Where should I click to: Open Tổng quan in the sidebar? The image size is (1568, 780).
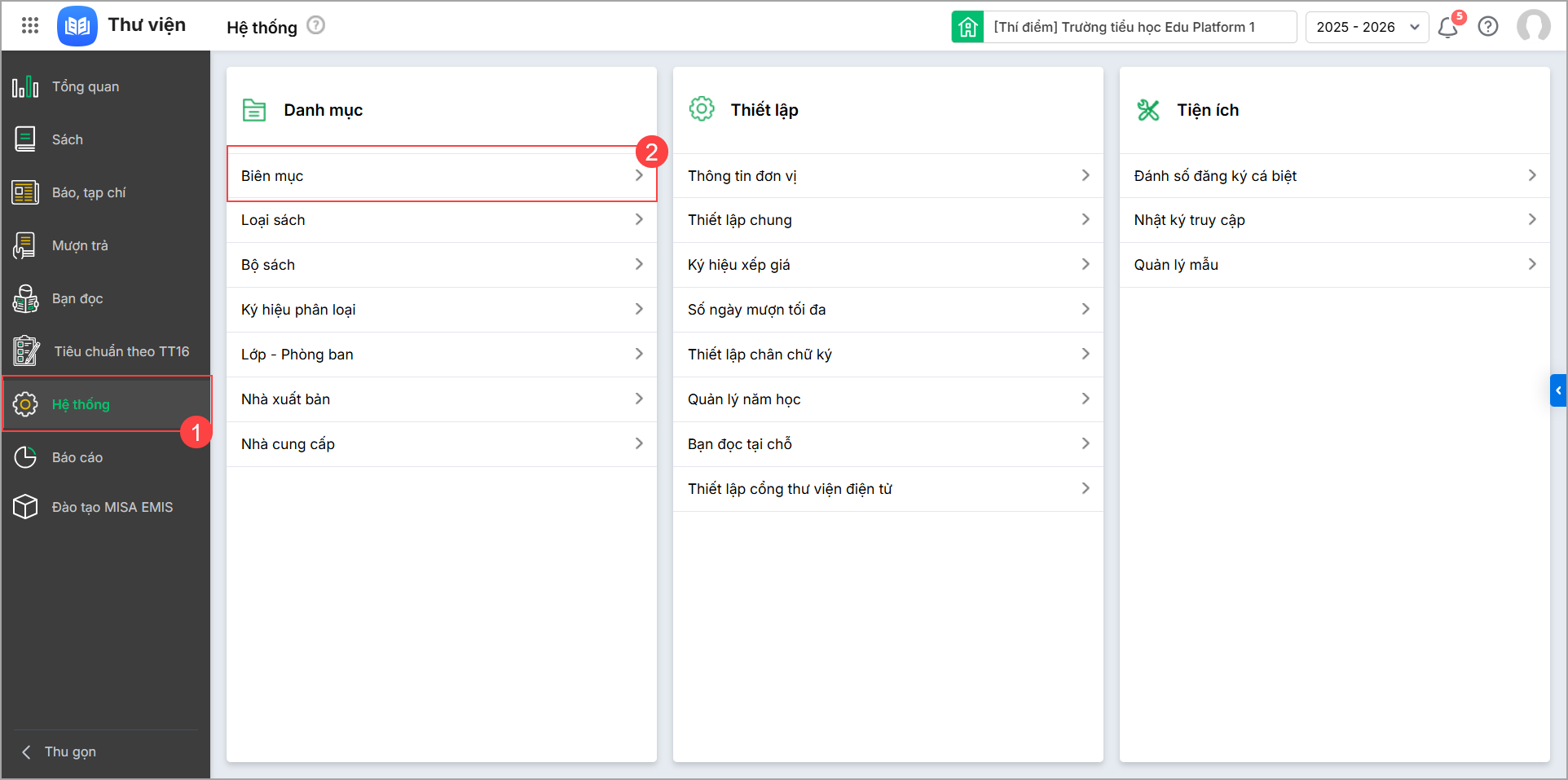[86, 86]
